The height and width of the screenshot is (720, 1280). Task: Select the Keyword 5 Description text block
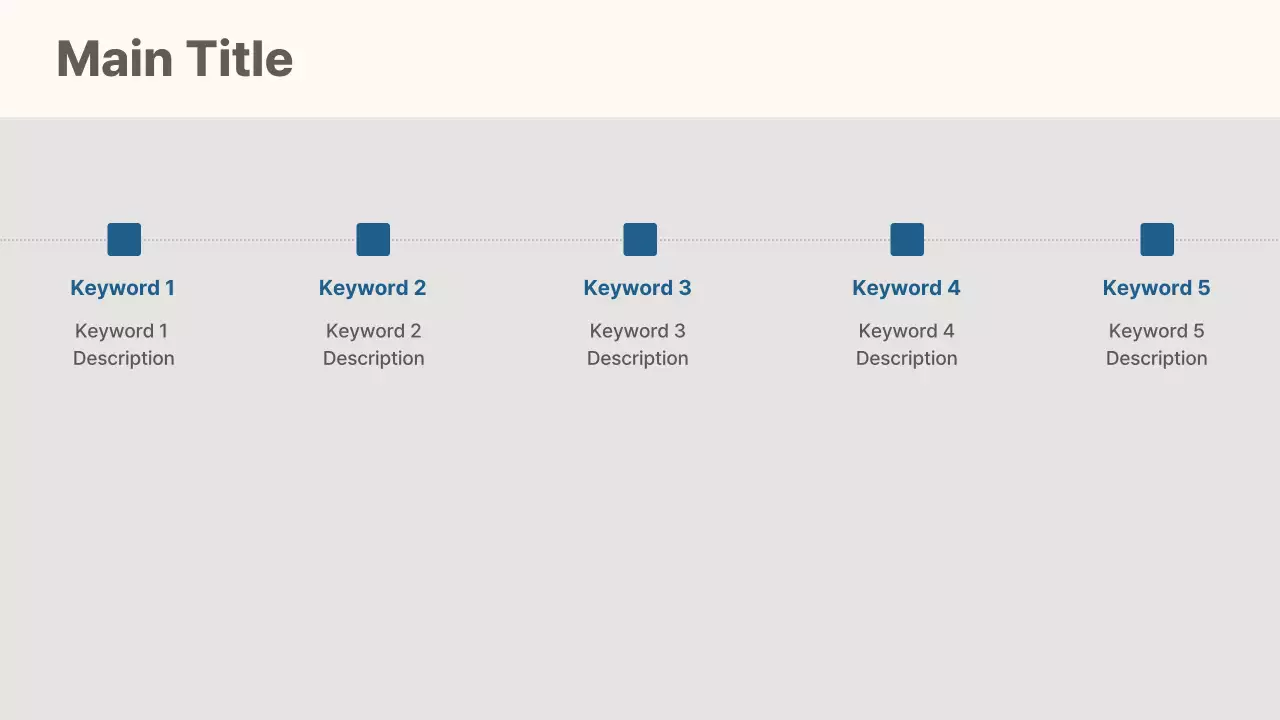(1156, 344)
